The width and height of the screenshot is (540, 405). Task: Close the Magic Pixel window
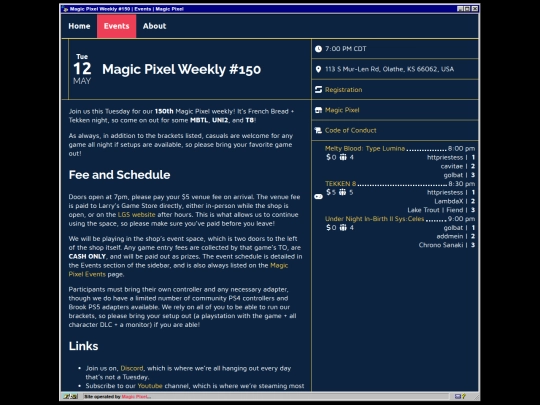[x=475, y=9]
